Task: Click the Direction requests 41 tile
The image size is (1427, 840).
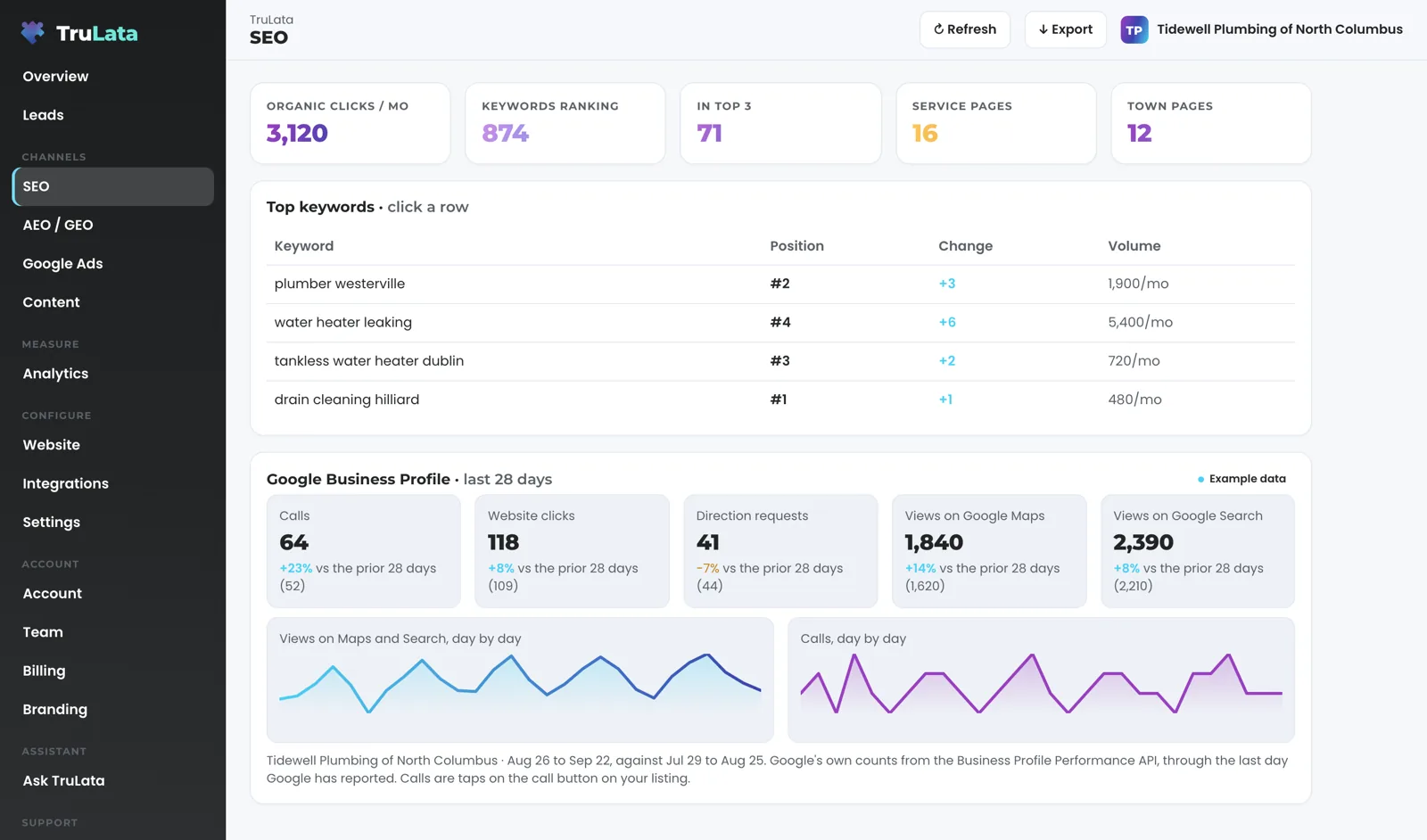Action: (x=780, y=551)
